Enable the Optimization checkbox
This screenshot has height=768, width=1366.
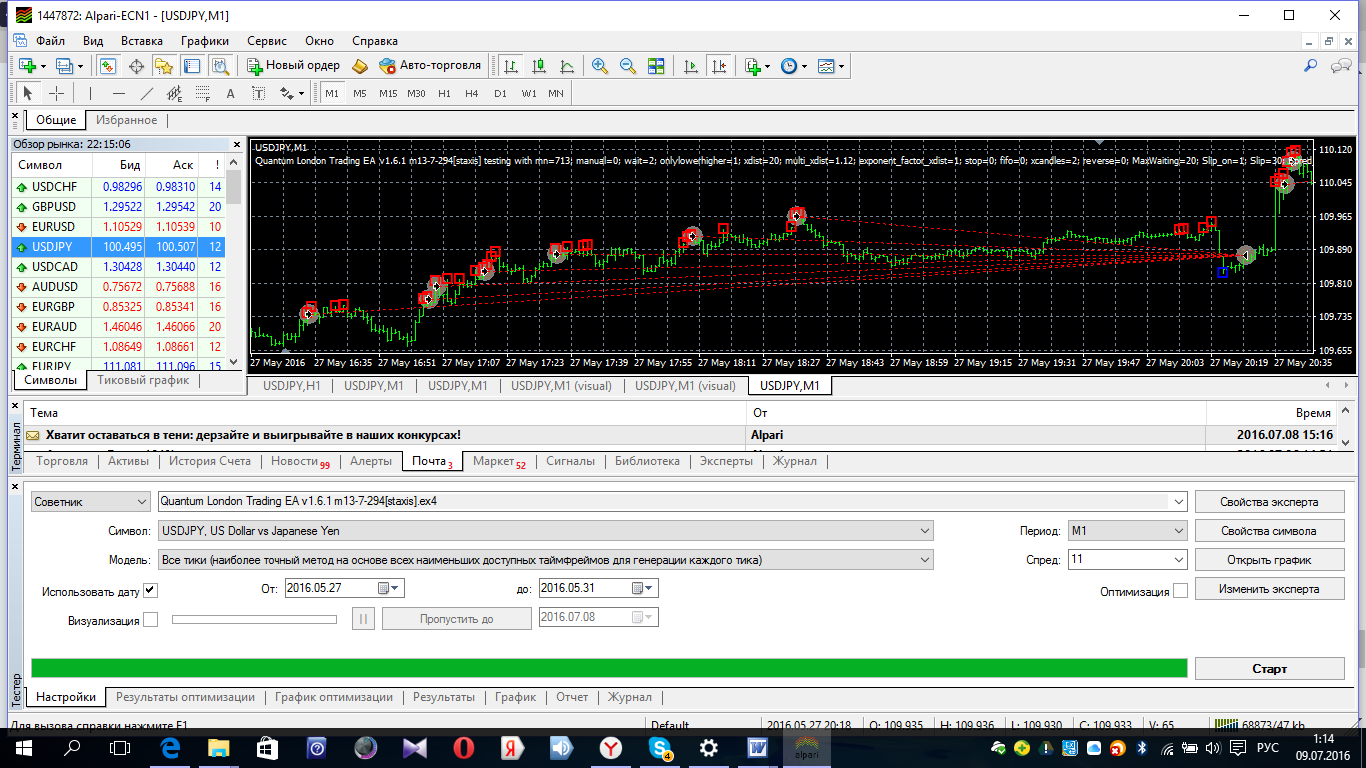pos(1181,591)
